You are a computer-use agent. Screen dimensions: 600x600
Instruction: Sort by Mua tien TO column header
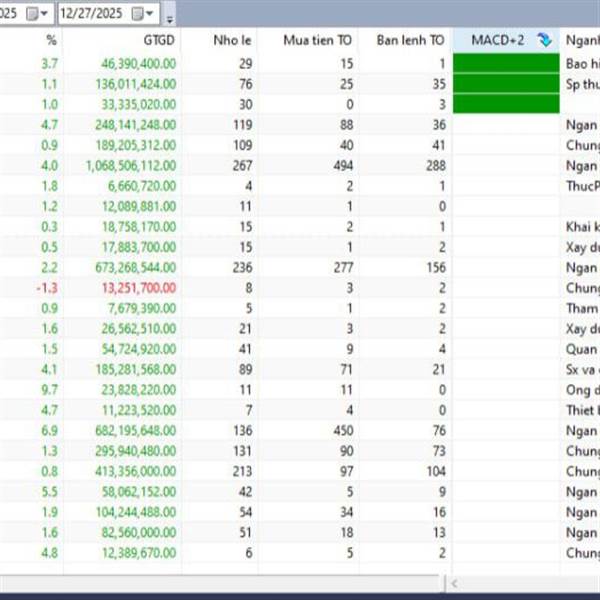(317, 40)
